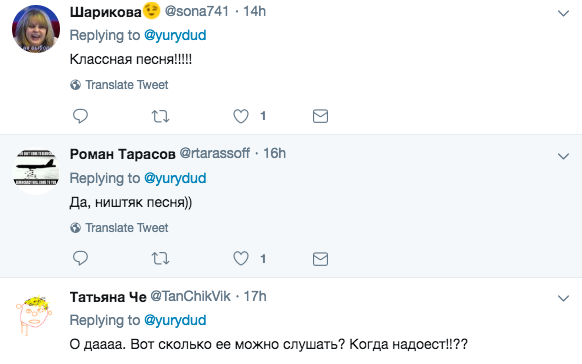The width and height of the screenshot is (582, 364).
Task: Send Шарикова's tweet via direct message icon
Action: click(320, 116)
